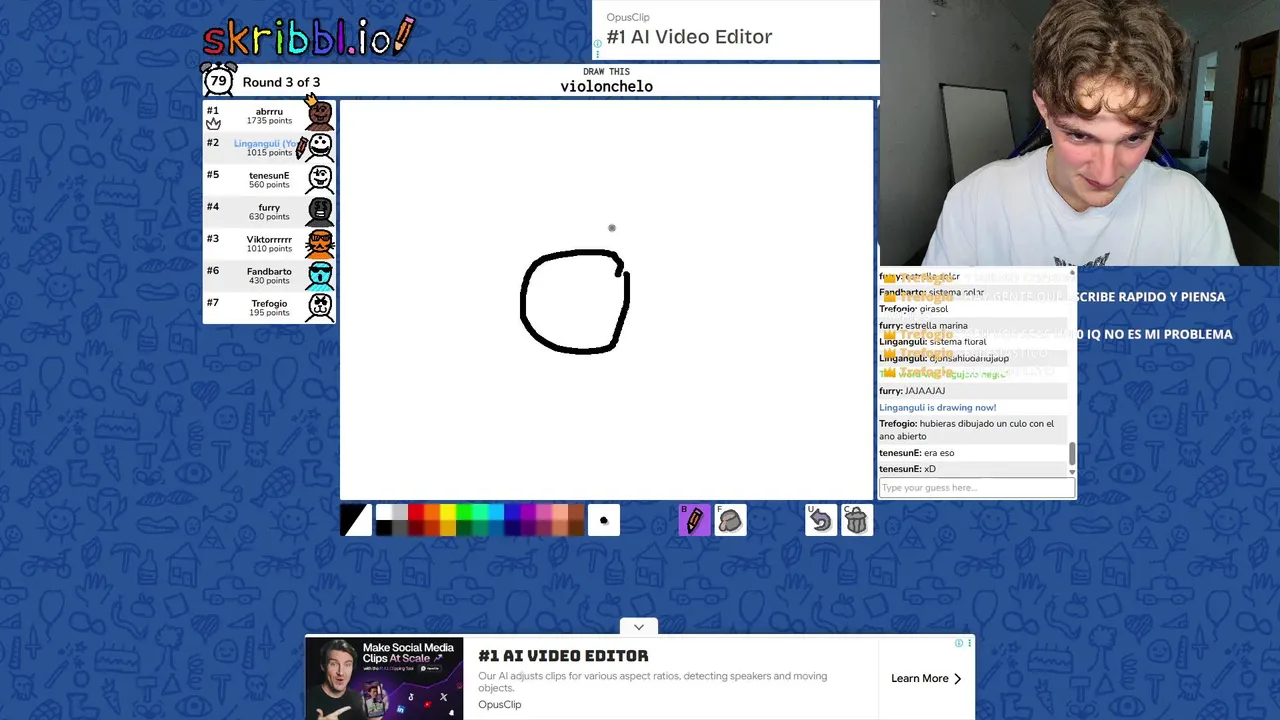Click player name 'furry' in the leaderboard
Image resolution: width=1280 pixels, height=720 pixels.
point(269,208)
